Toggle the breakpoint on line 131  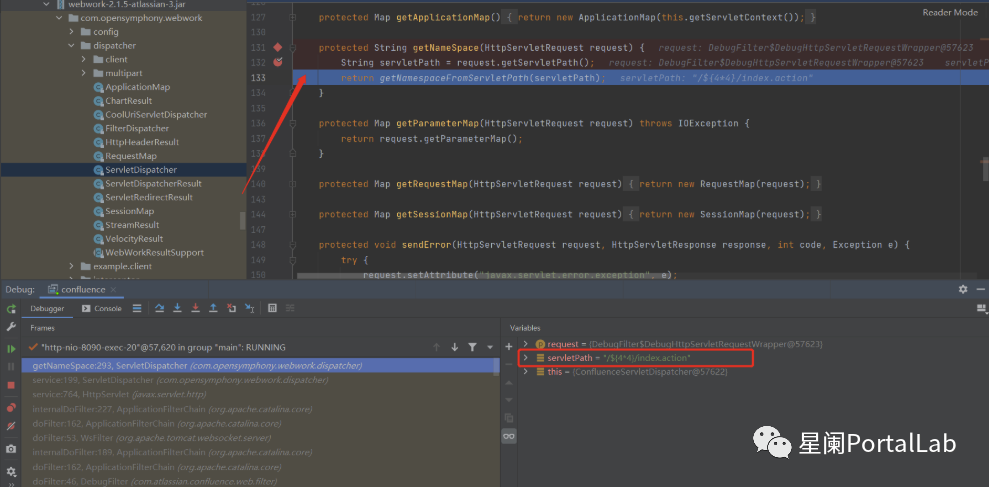(278, 47)
